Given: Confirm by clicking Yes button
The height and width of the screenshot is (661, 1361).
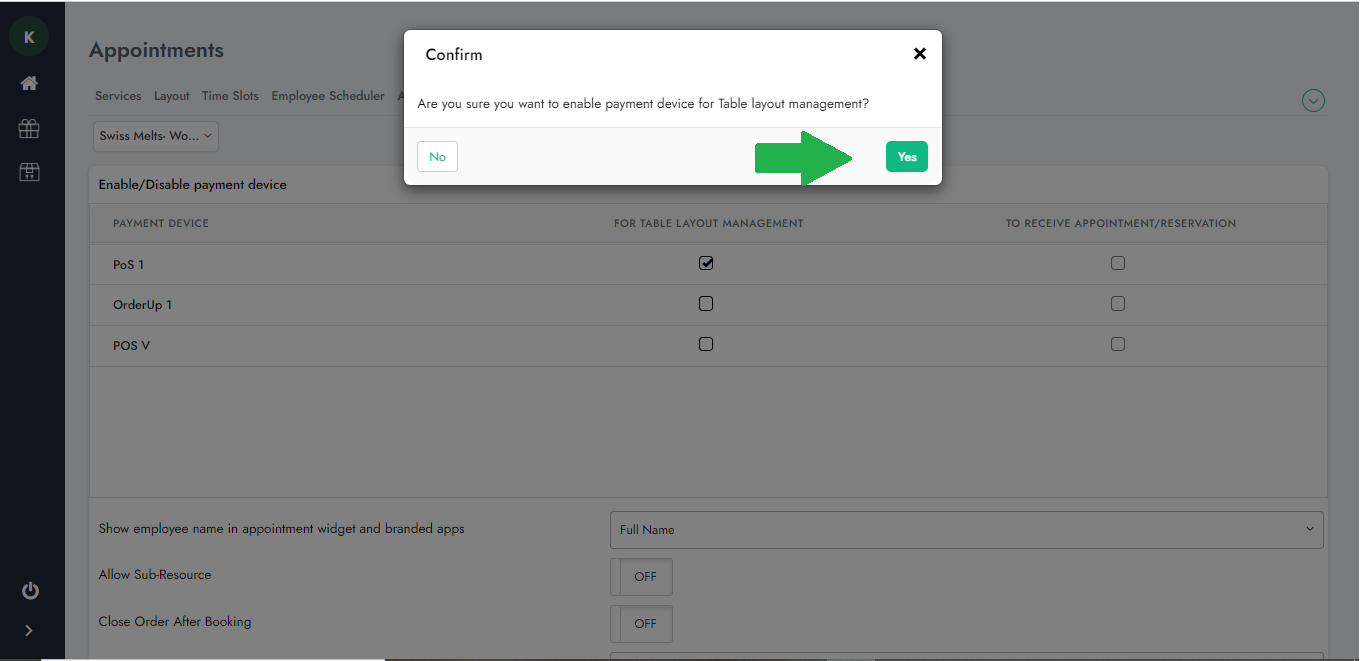Looking at the screenshot, I should (906, 157).
